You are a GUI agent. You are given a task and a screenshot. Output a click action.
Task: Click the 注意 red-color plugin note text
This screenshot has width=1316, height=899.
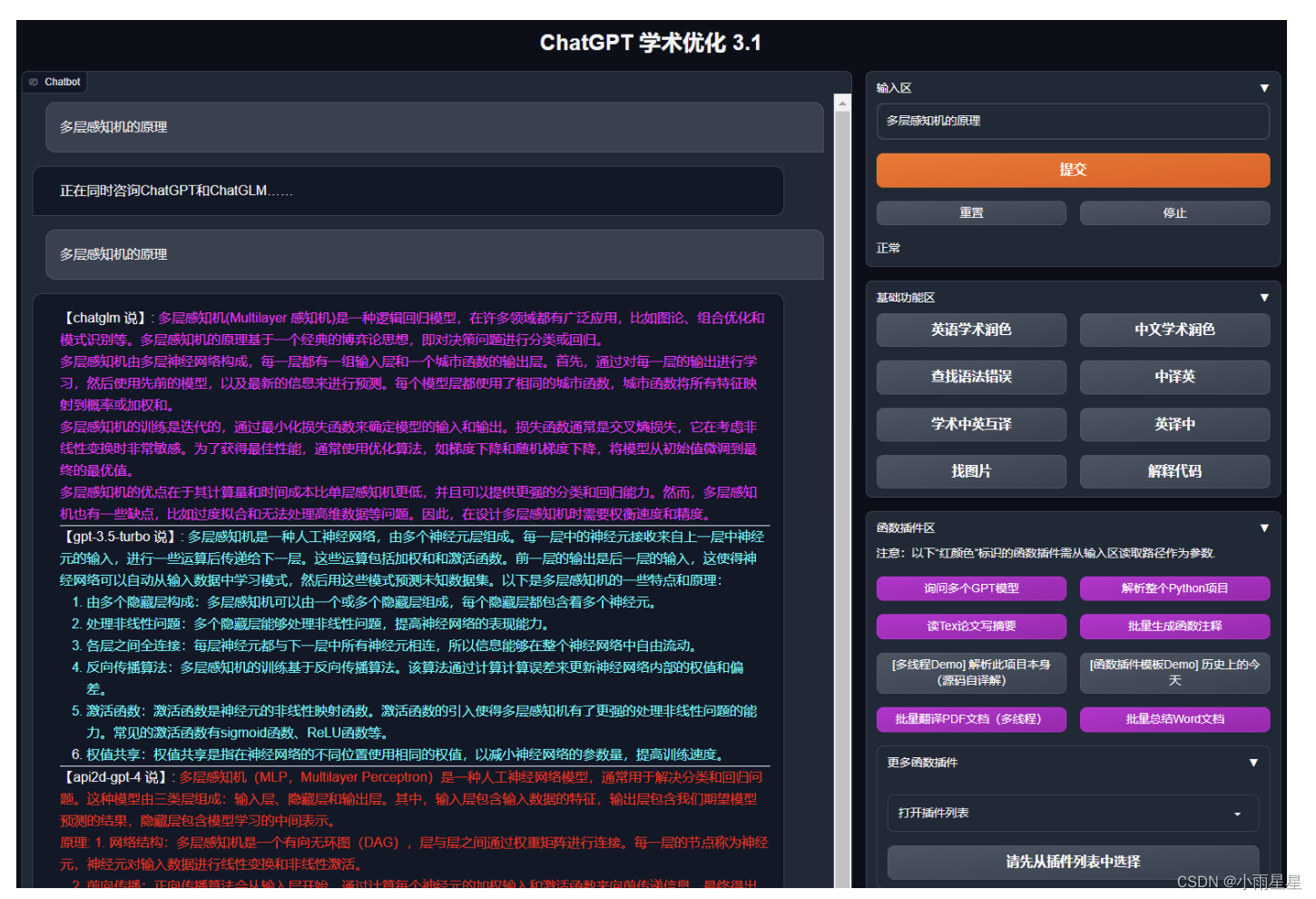(x=1046, y=553)
